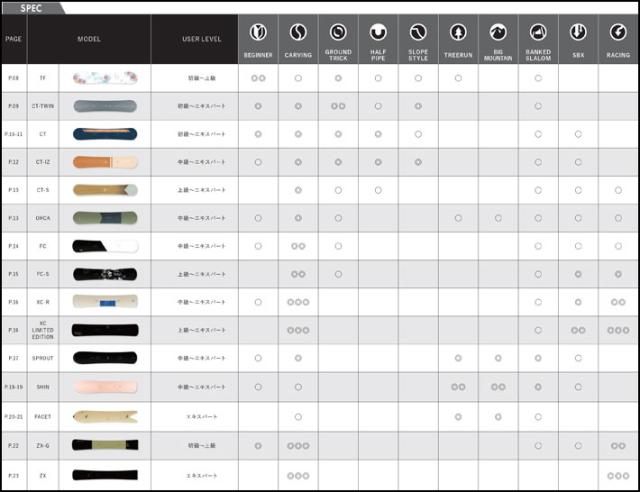The height and width of the screenshot is (492, 640).
Task: Click the ZX-G model name
Action: pyautogui.click(x=43, y=445)
